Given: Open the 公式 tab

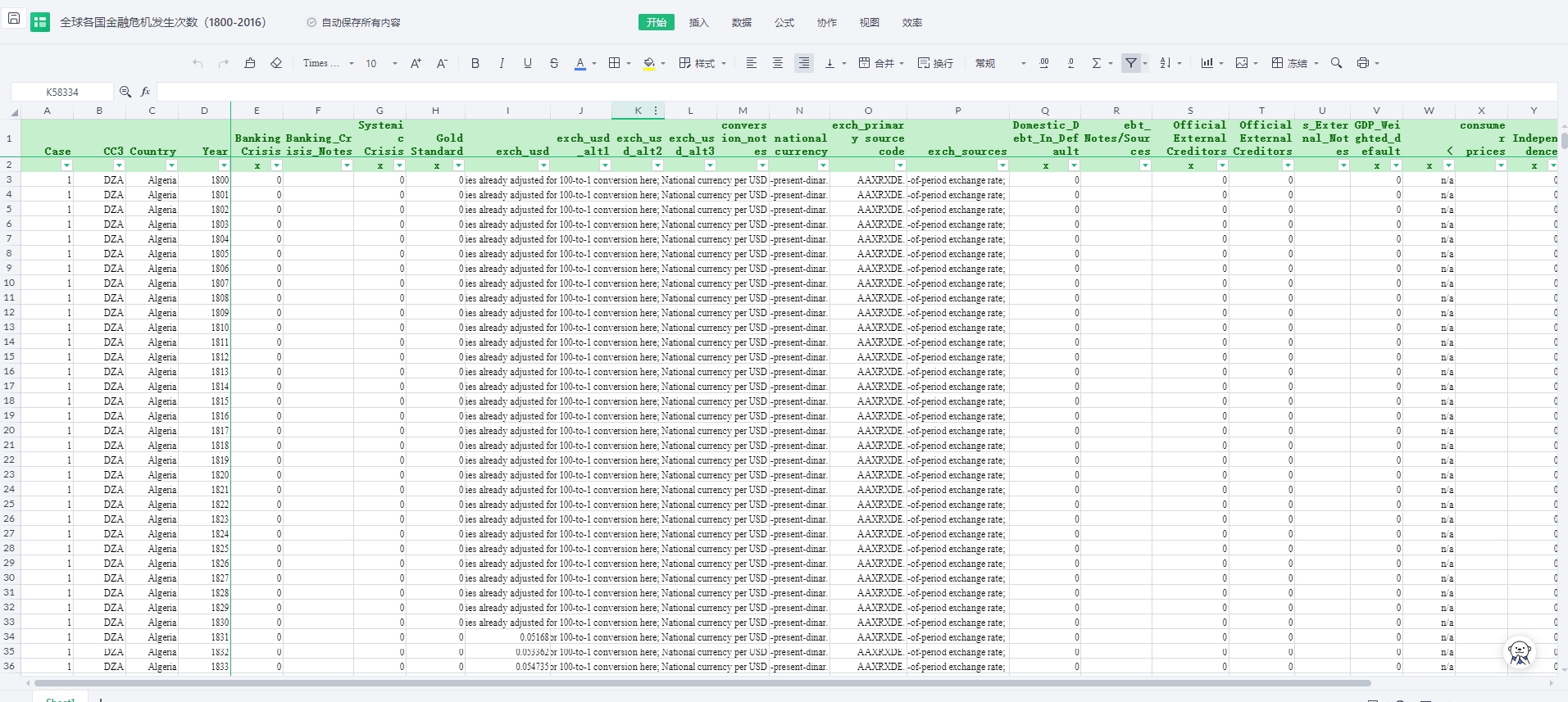Looking at the screenshot, I should click(784, 23).
